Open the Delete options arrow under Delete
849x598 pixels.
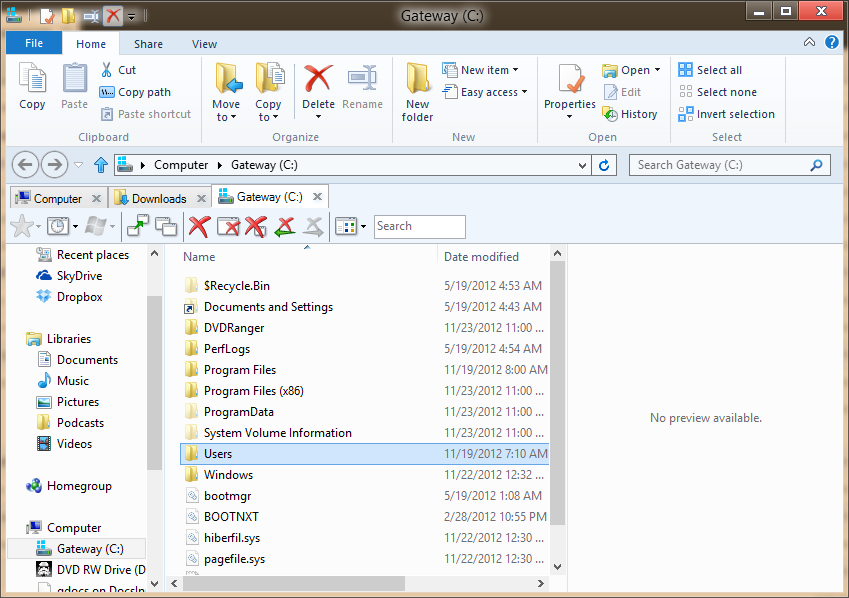tap(318, 117)
